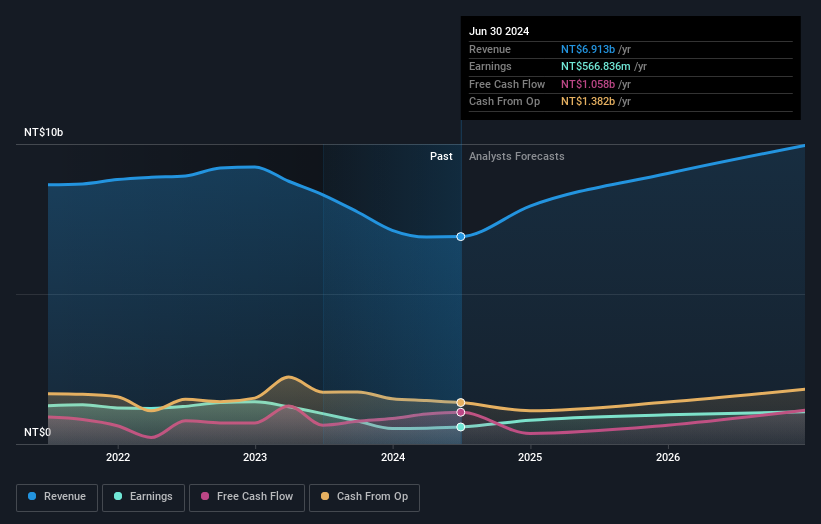Click the Cash From Op label in tooltip
This screenshot has height=524, width=821.
tap(504, 102)
